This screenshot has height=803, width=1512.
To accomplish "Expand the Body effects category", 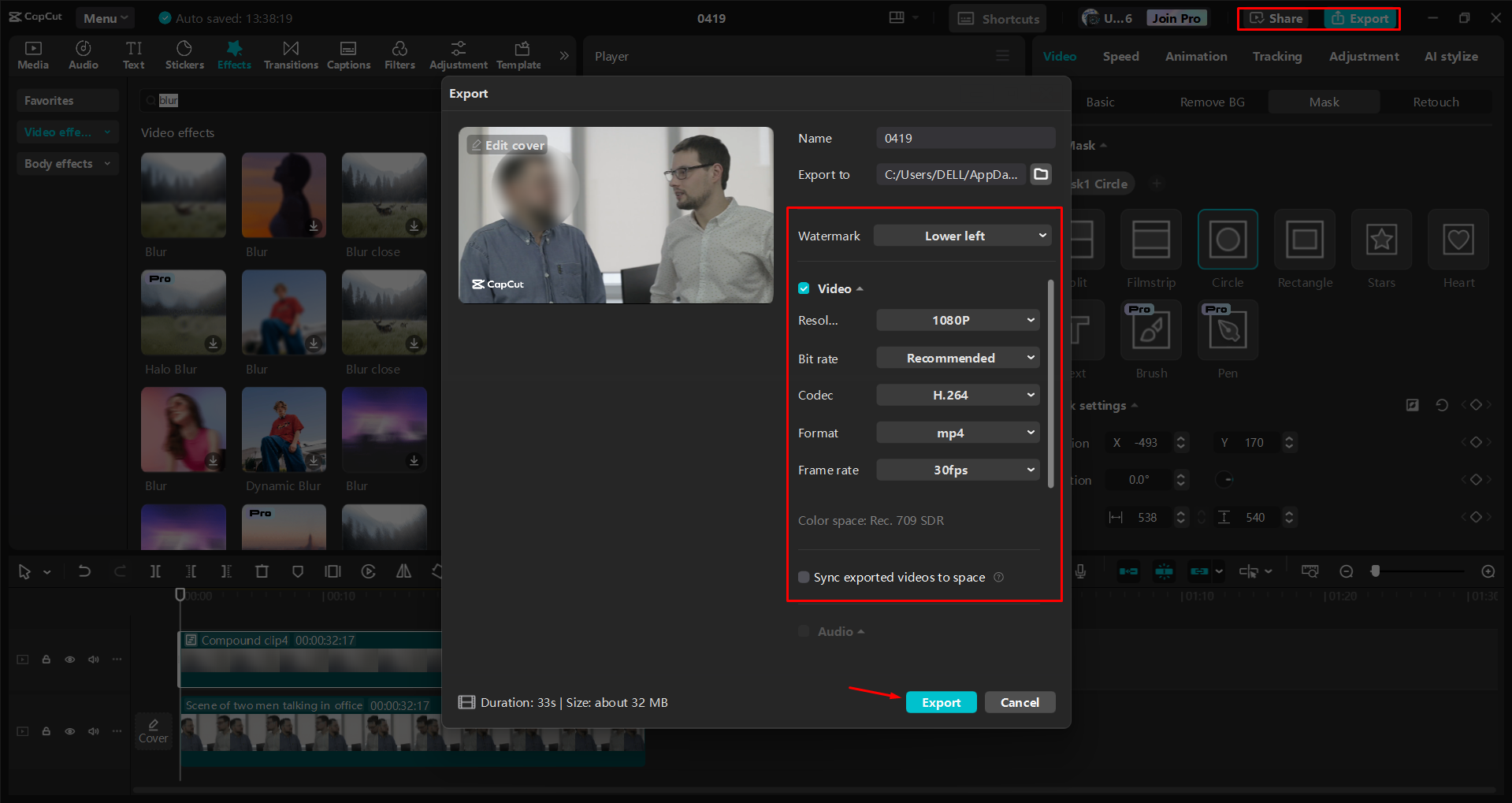I will click(68, 164).
